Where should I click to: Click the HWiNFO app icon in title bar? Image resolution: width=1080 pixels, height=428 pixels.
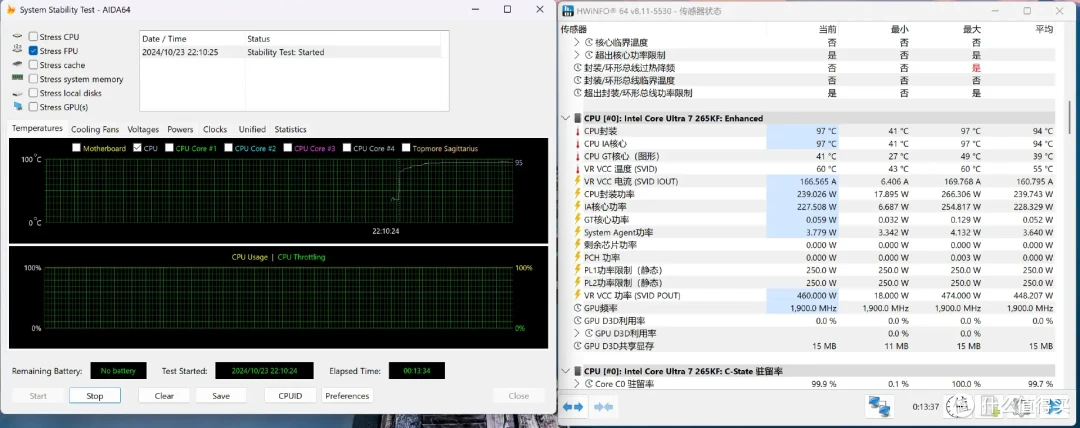[x=568, y=10]
